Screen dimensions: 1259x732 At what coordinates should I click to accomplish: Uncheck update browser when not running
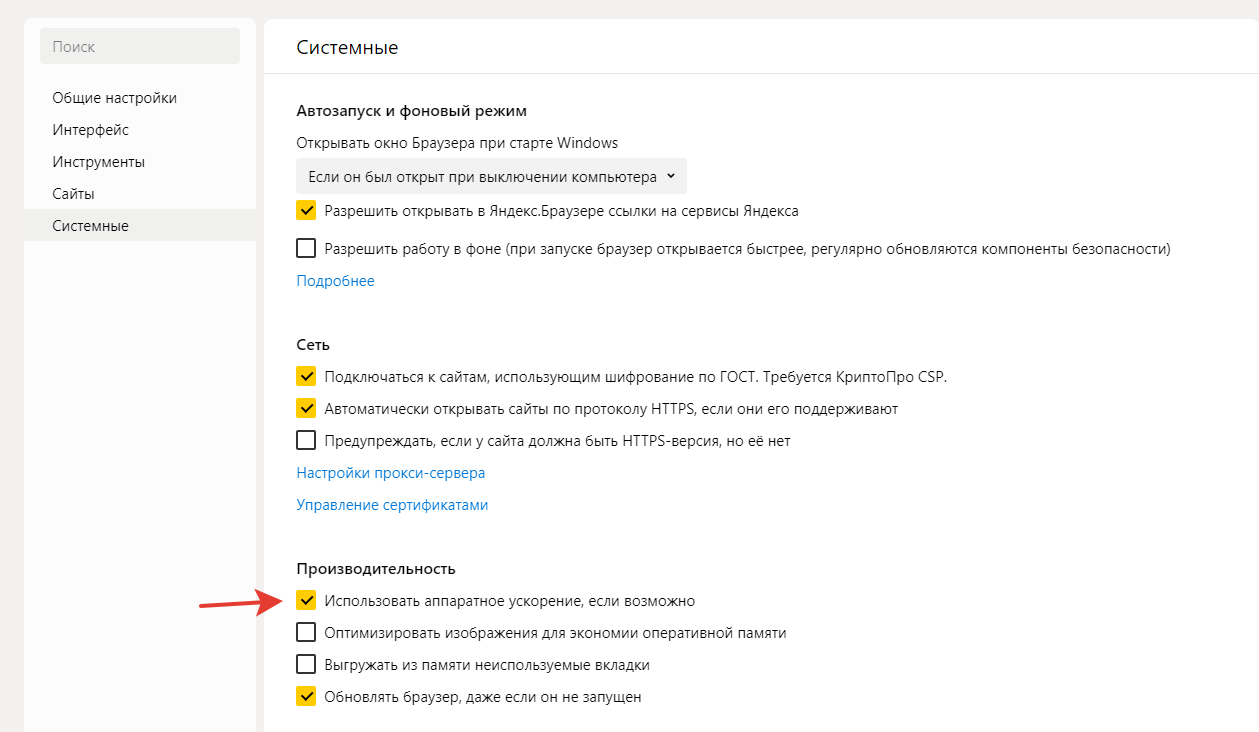point(306,697)
